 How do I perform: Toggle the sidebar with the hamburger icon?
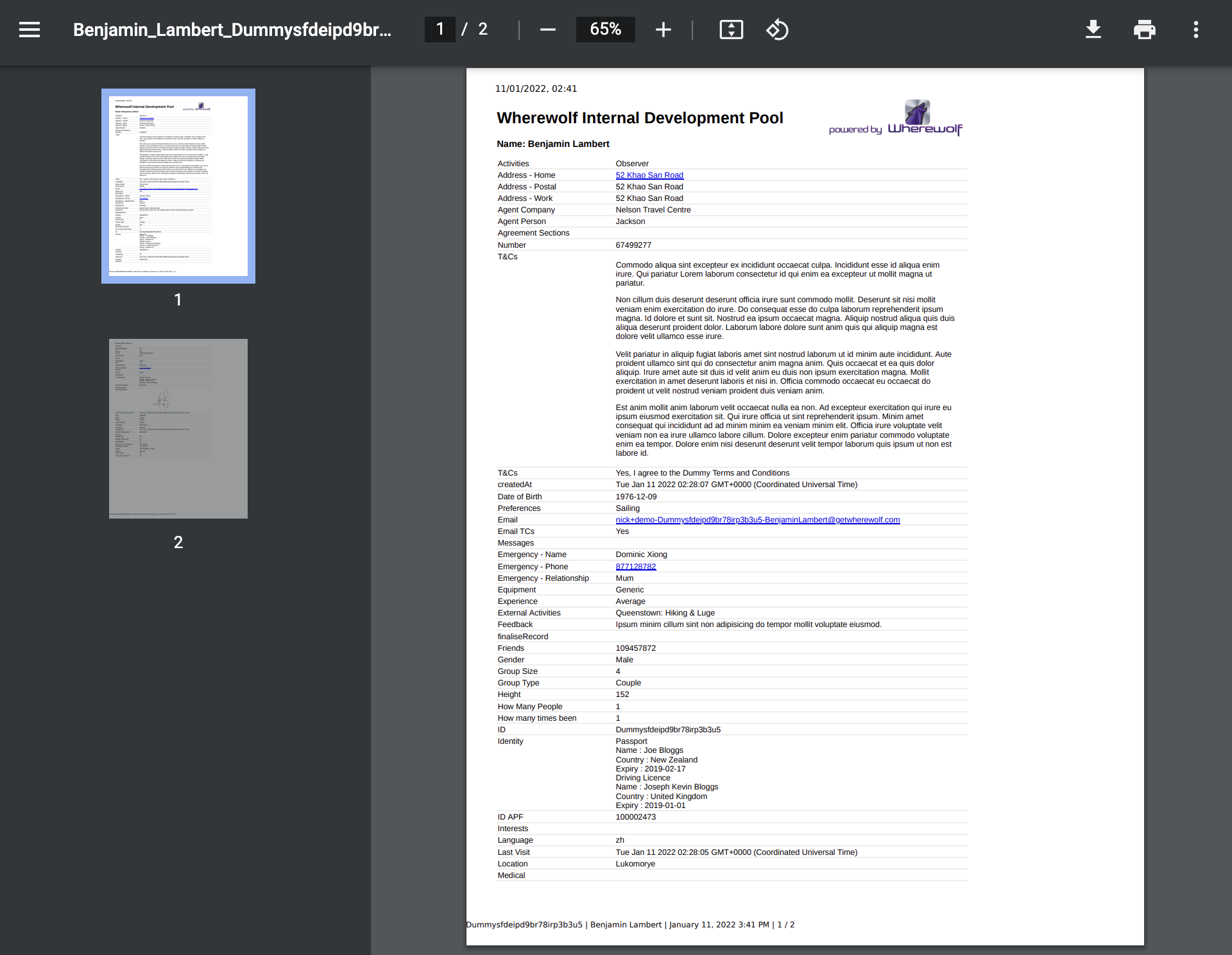30,30
